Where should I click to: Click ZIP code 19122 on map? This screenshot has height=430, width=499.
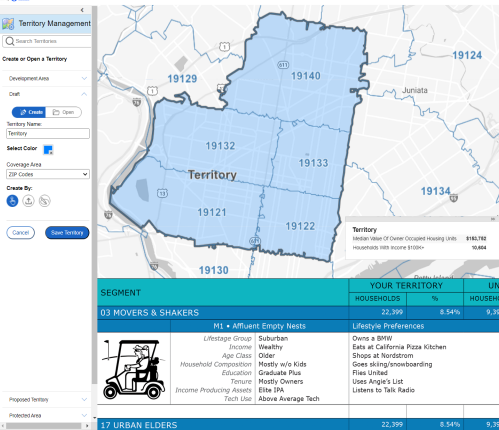[x=300, y=226]
